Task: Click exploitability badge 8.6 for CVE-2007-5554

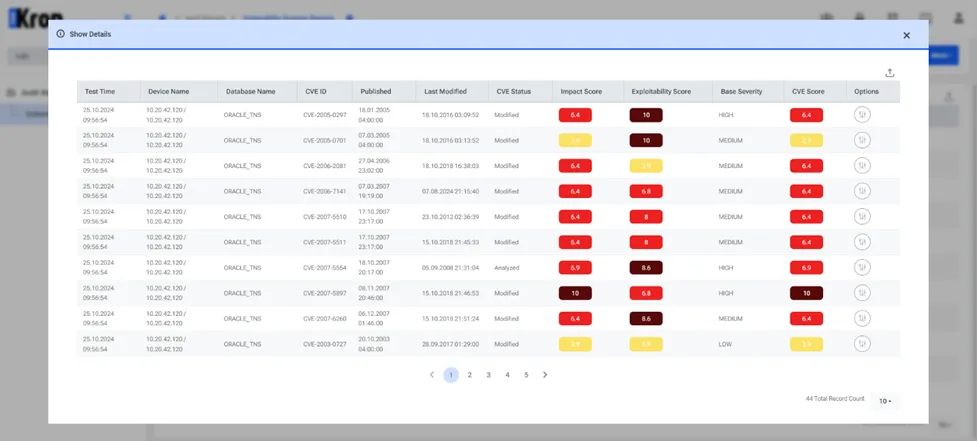Action: point(646,267)
